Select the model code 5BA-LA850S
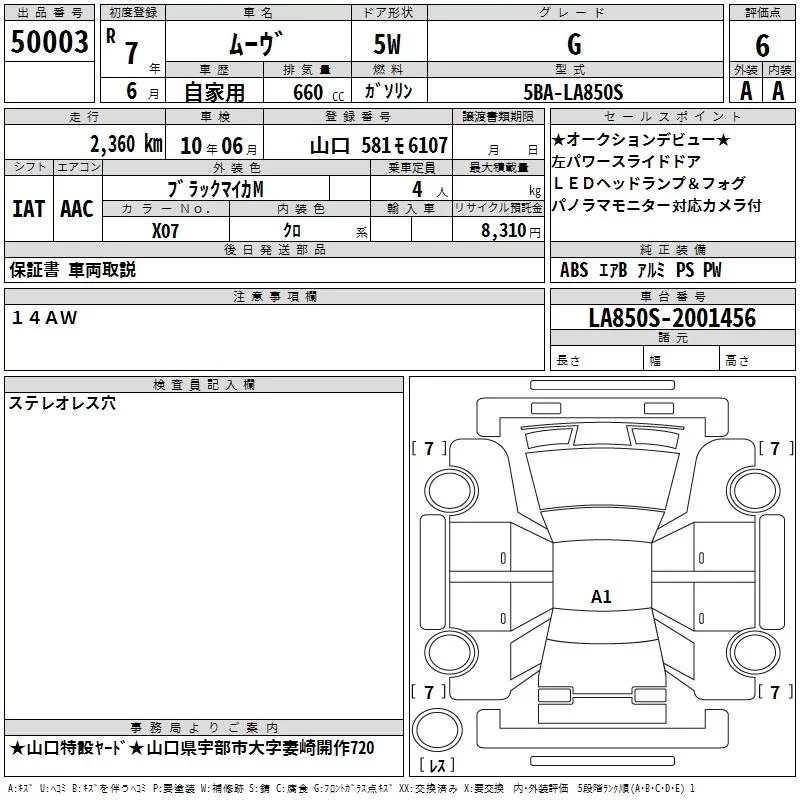The image size is (800, 800). [573, 92]
